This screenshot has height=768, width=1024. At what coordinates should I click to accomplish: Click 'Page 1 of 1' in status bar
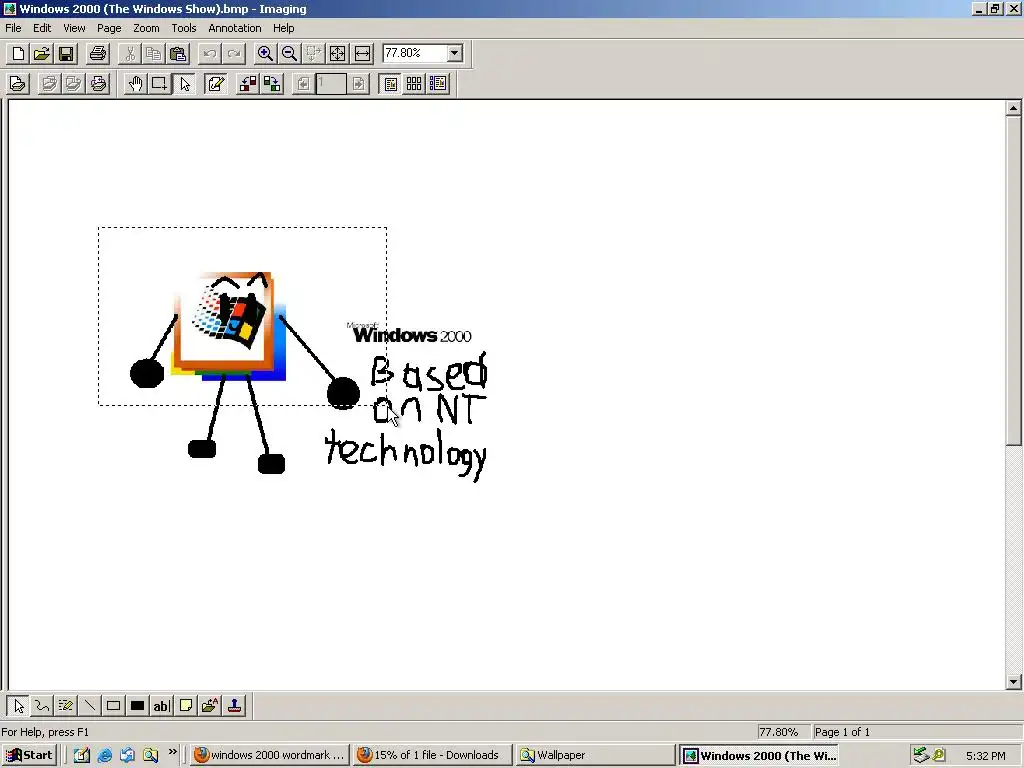pos(842,732)
